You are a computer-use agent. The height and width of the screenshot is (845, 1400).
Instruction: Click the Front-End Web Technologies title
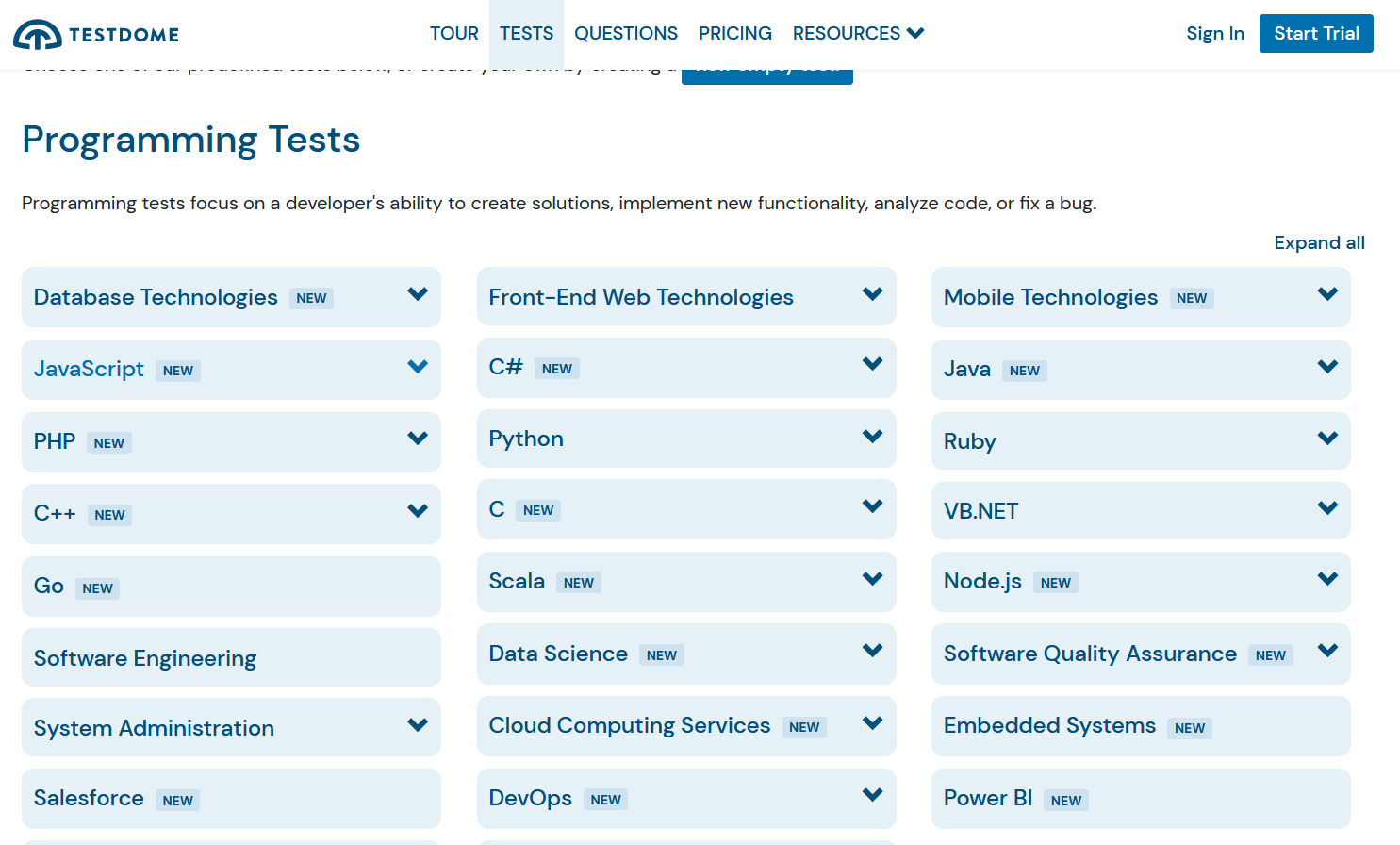[641, 297]
